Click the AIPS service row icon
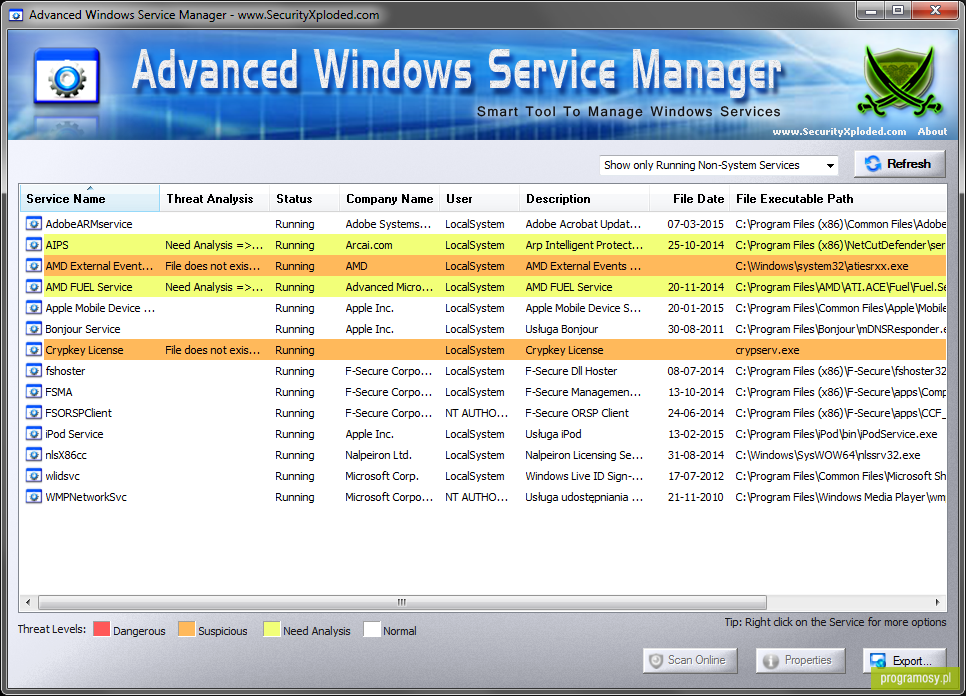The image size is (966, 696). point(33,245)
